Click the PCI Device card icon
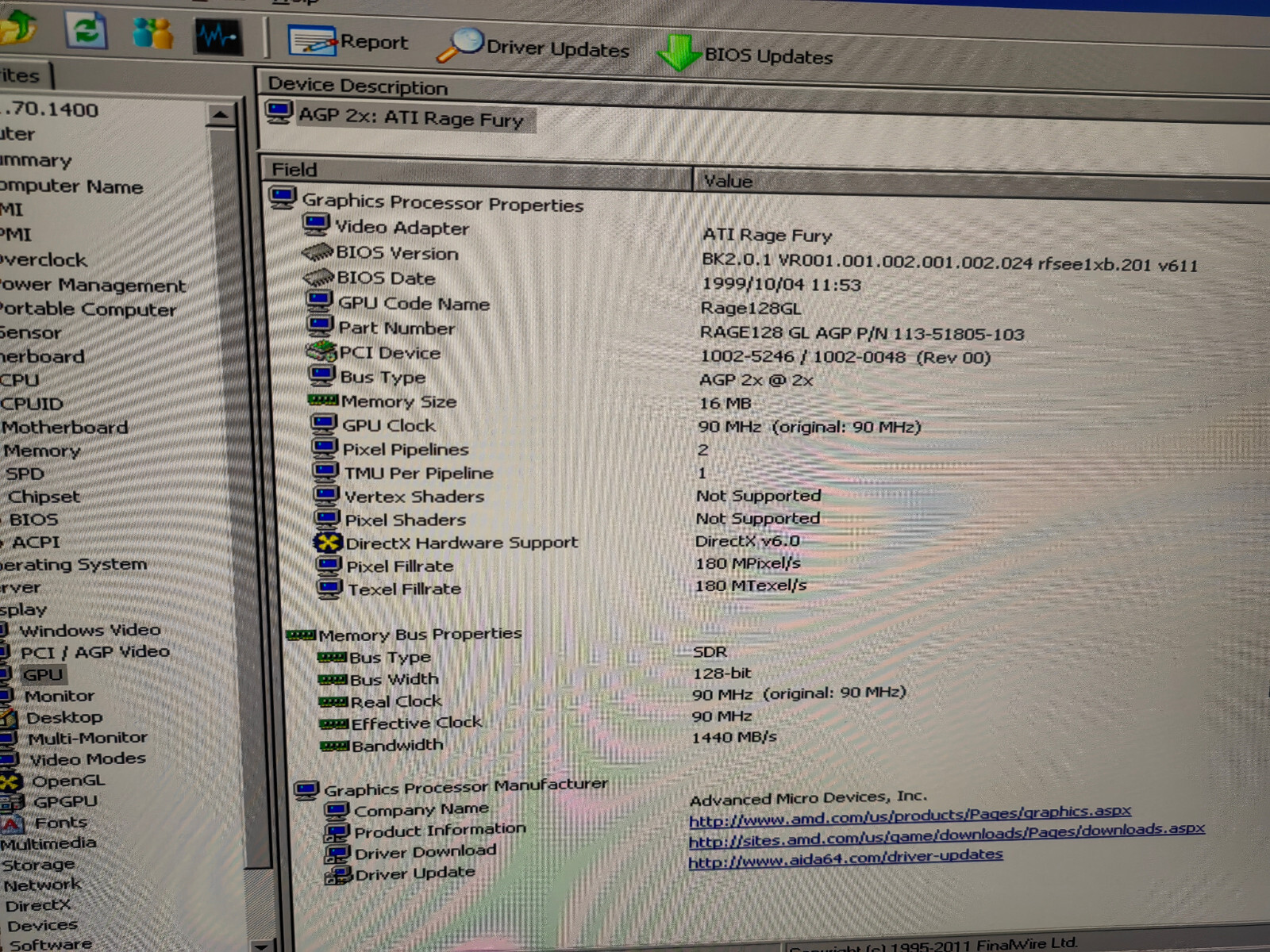 [321, 350]
